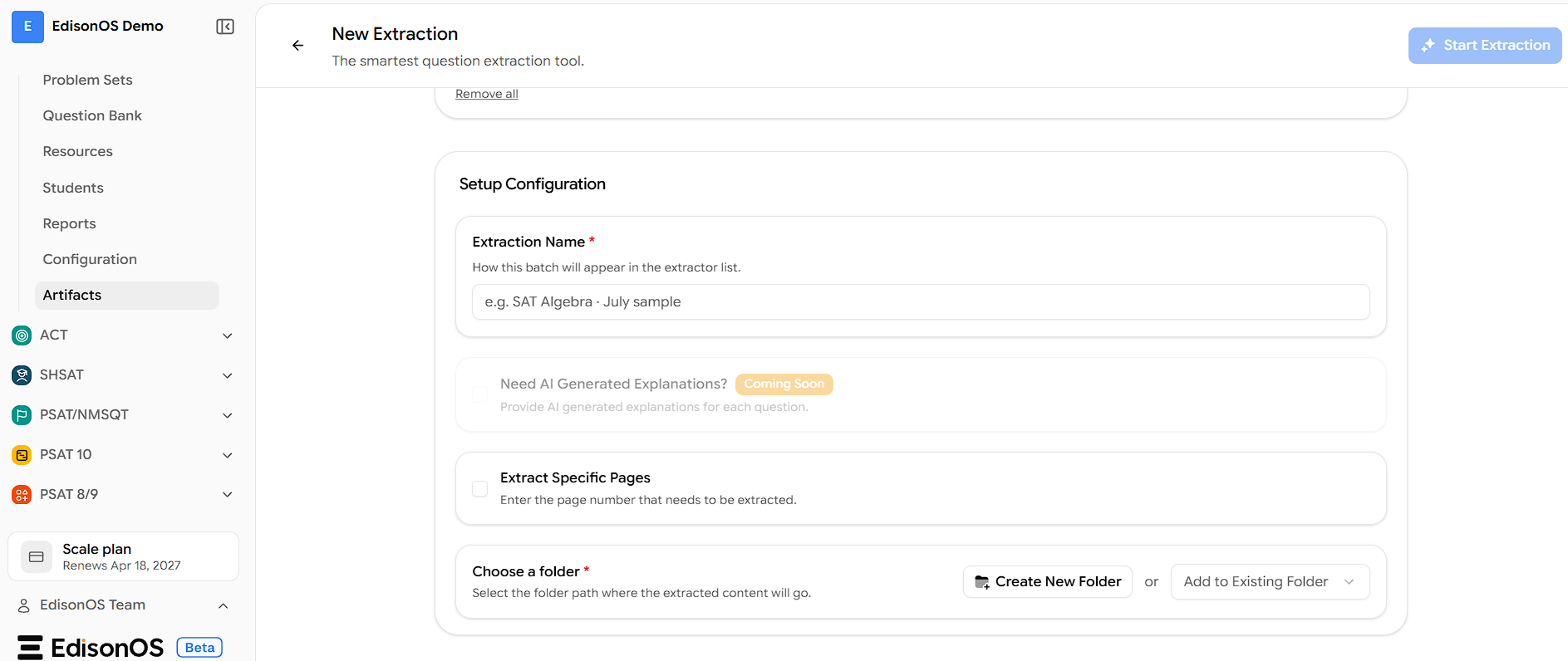
Task: Click the PSAT 10 yellow icon
Action: click(x=22, y=455)
